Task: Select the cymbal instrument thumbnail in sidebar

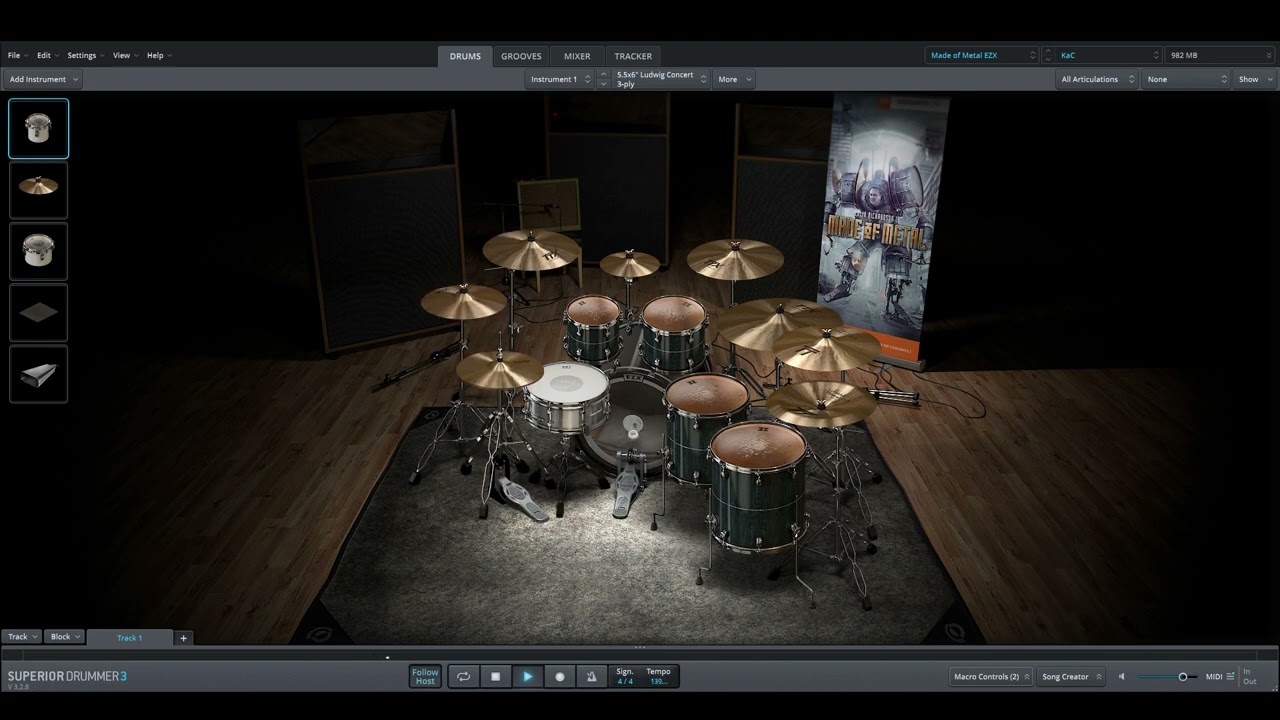Action: coord(39,190)
